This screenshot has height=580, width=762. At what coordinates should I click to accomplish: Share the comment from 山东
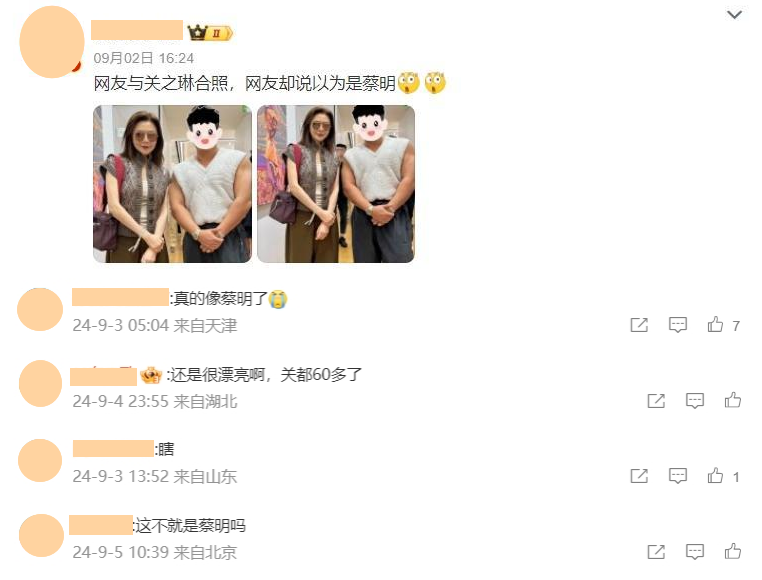coord(639,476)
